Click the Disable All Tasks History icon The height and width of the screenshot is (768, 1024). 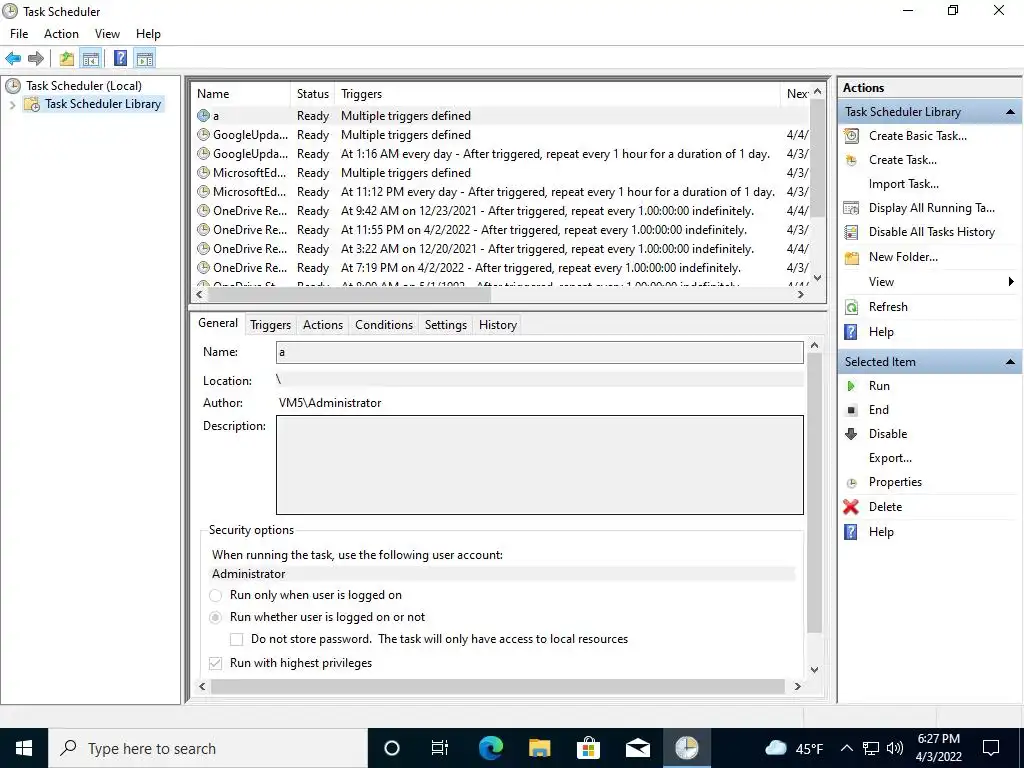[x=851, y=232]
